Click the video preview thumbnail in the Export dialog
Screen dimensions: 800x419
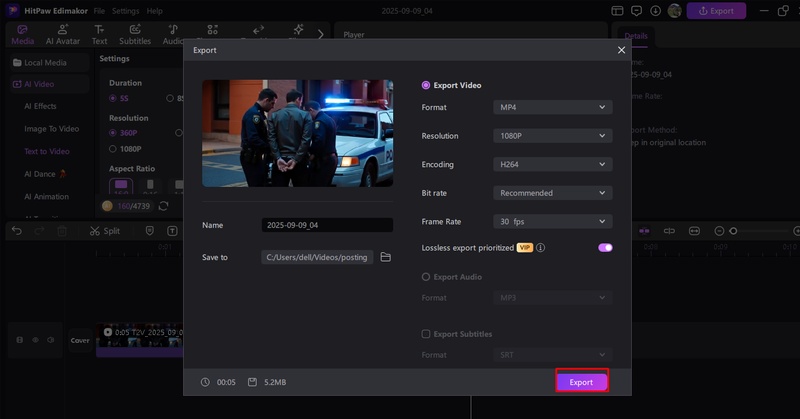297,133
